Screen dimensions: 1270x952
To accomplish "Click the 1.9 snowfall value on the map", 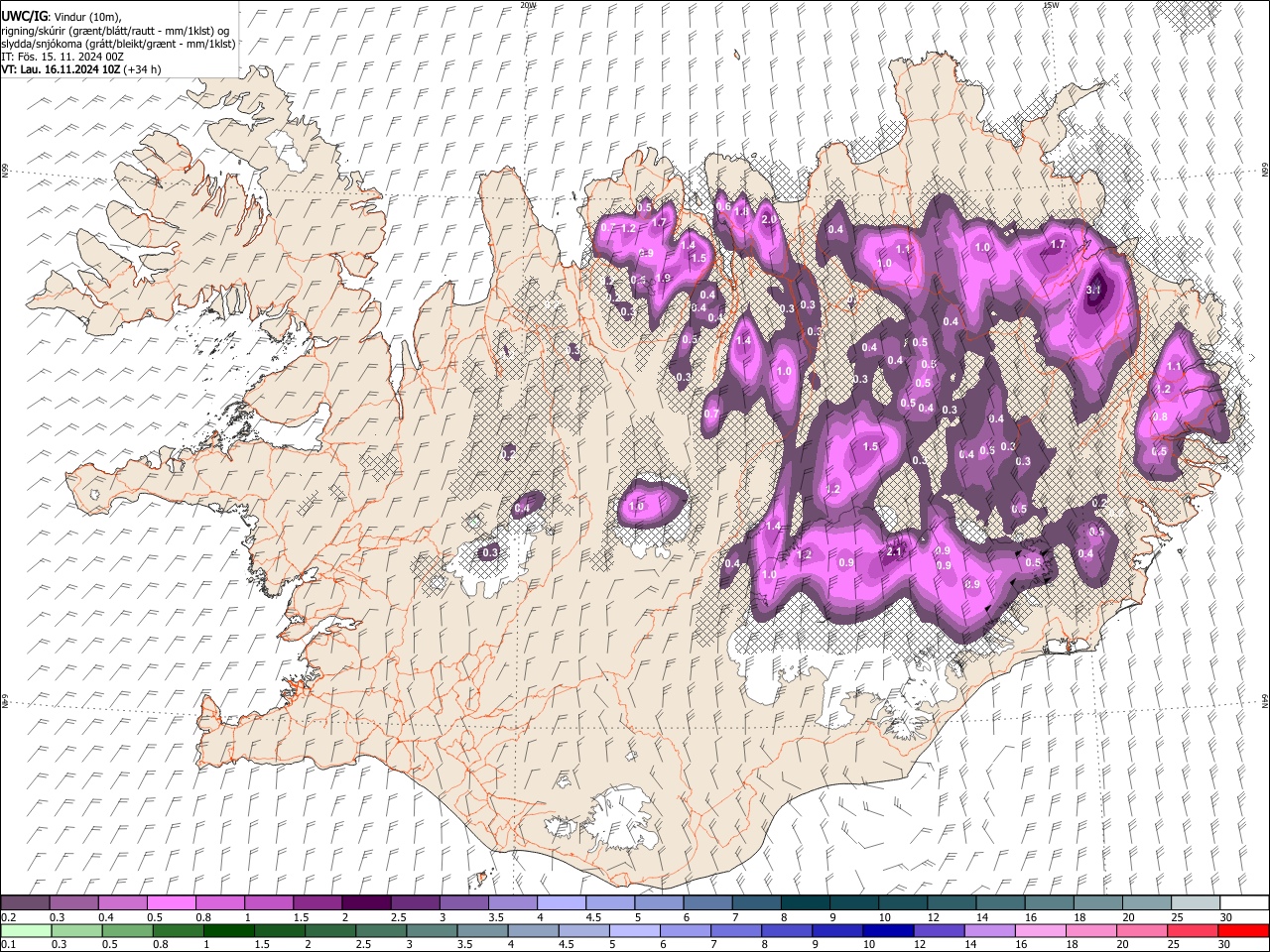I will (x=663, y=278).
